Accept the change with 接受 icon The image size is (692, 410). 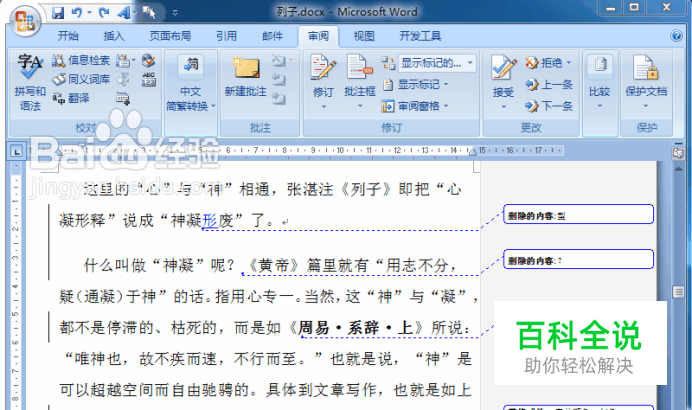click(x=503, y=68)
